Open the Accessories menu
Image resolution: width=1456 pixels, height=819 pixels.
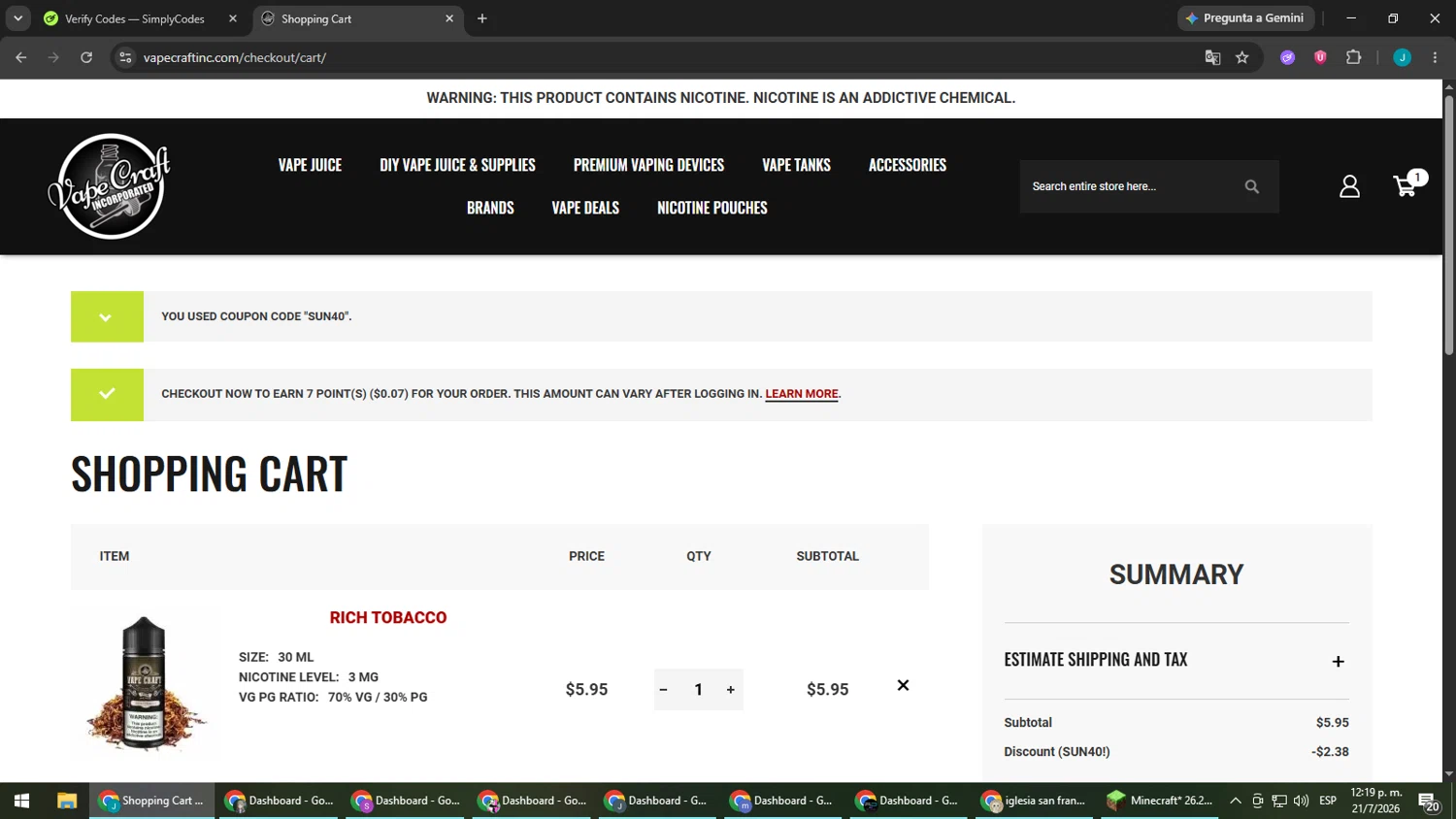pyautogui.click(x=908, y=165)
